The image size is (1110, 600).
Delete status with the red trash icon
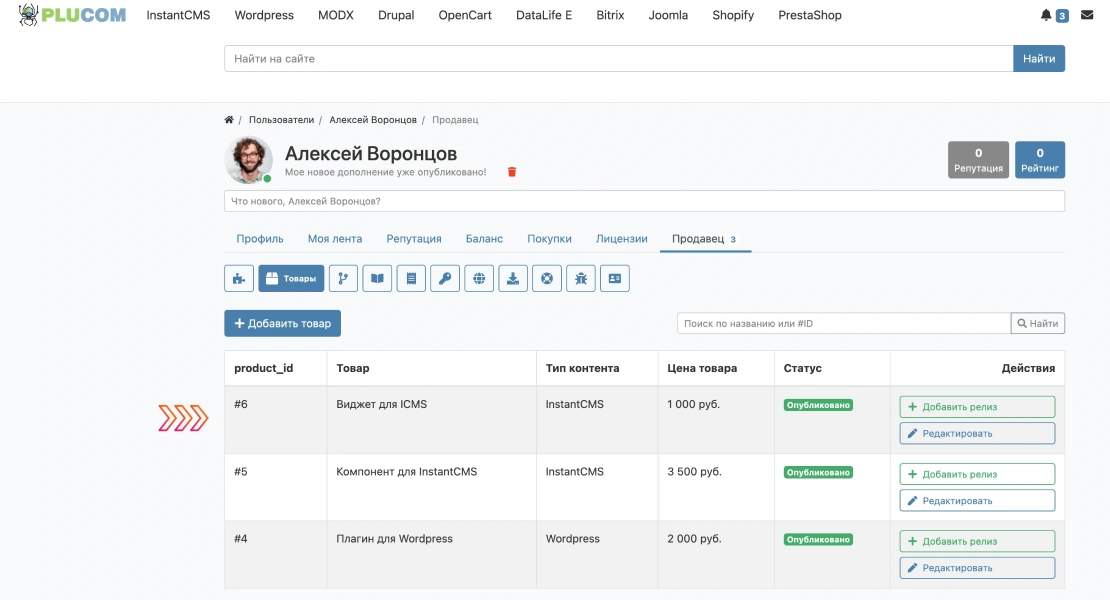[x=512, y=172]
